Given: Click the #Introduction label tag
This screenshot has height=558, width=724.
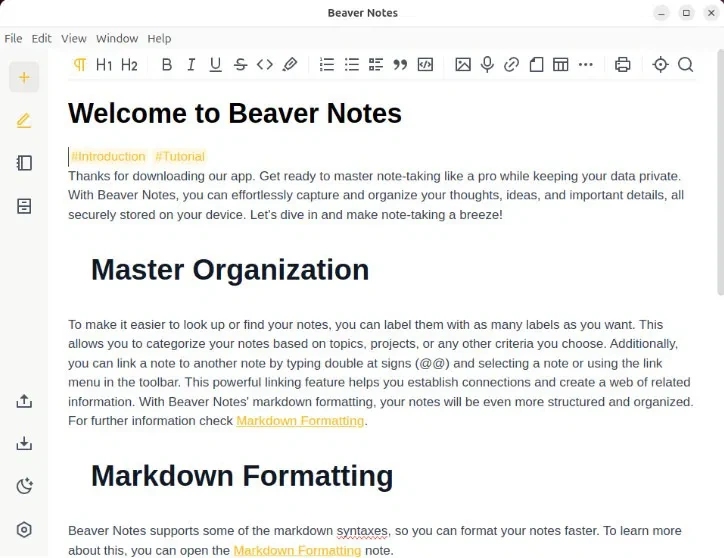Looking at the screenshot, I should 108,156.
